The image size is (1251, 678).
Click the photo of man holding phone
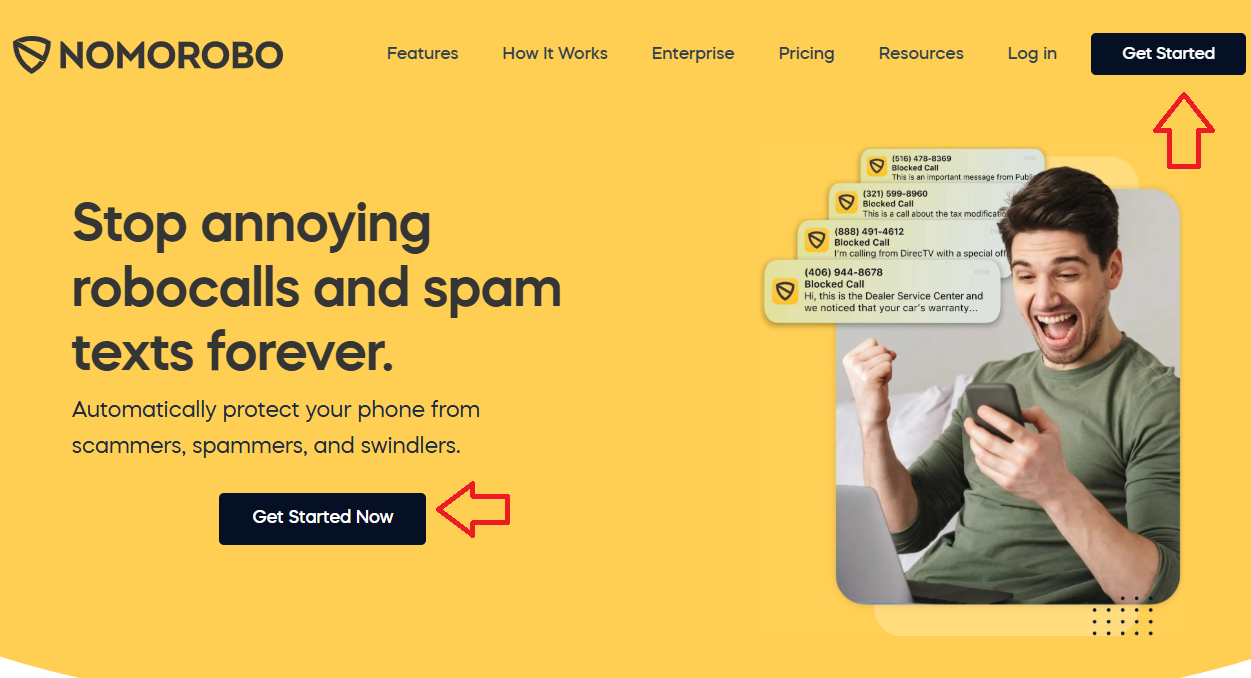tap(1007, 395)
